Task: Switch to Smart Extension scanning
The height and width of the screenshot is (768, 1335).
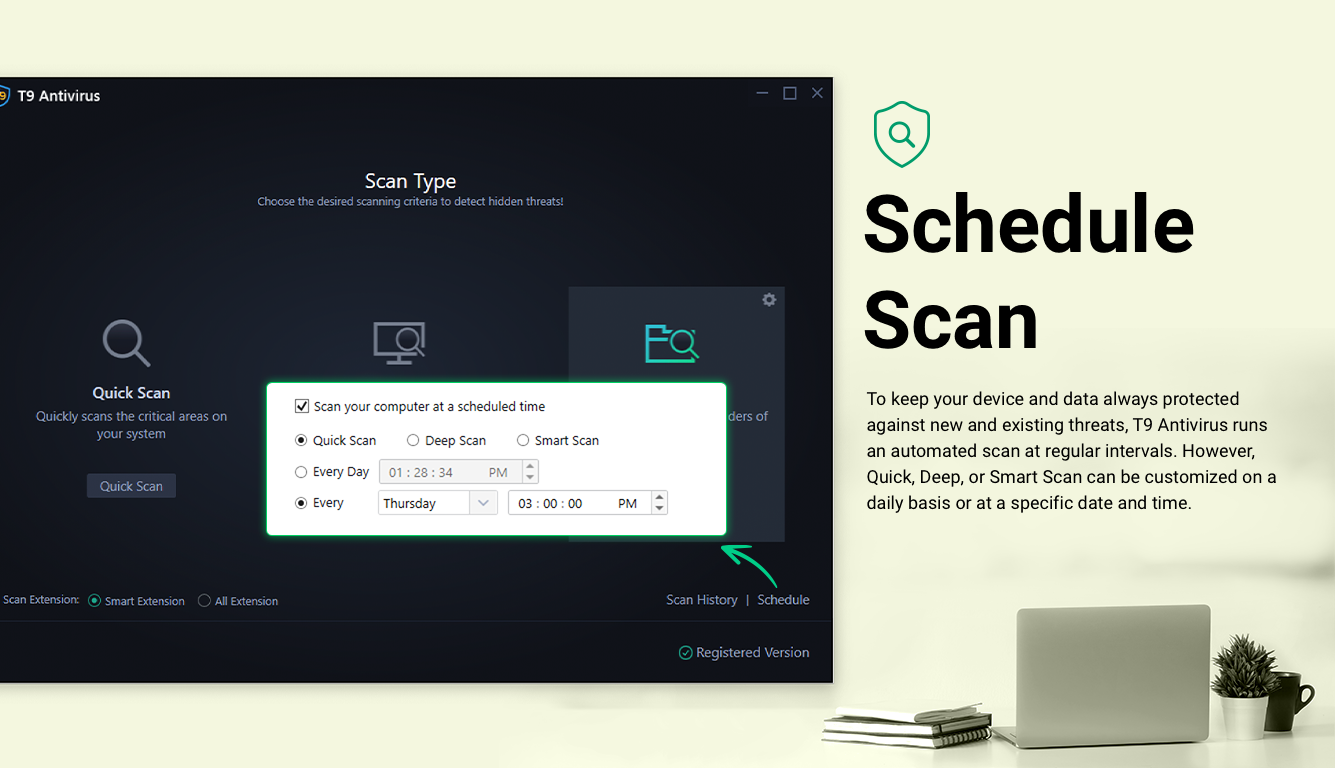Action: coord(94,600)
